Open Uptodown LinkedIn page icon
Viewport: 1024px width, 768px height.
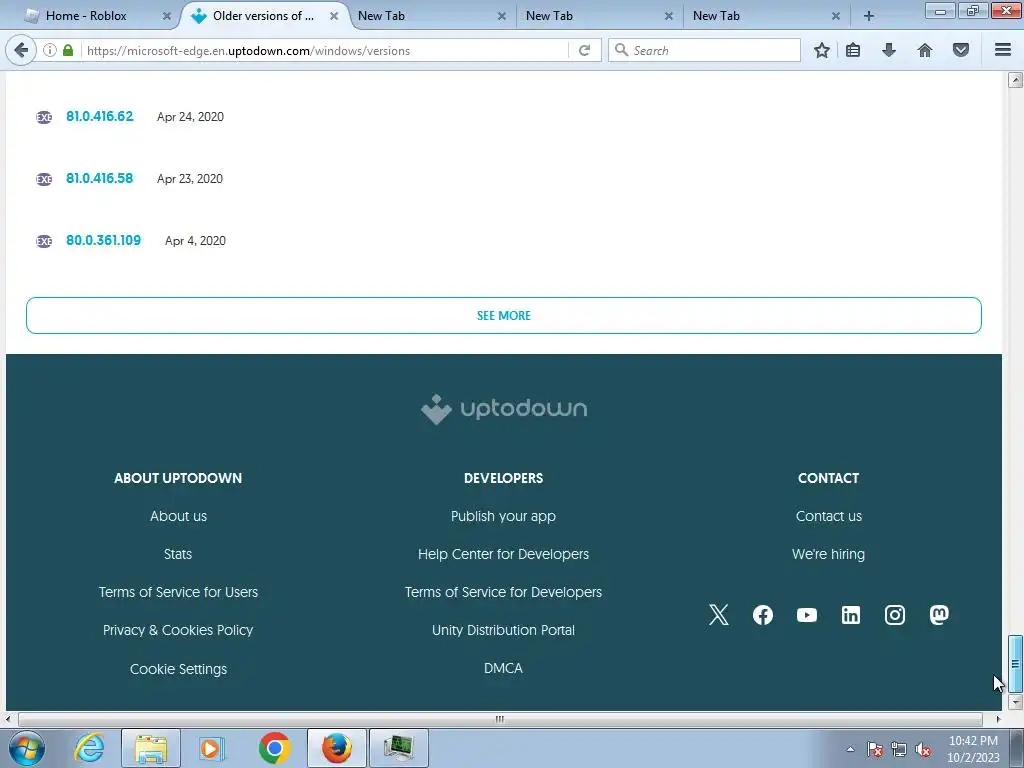(x=850, y=615)
